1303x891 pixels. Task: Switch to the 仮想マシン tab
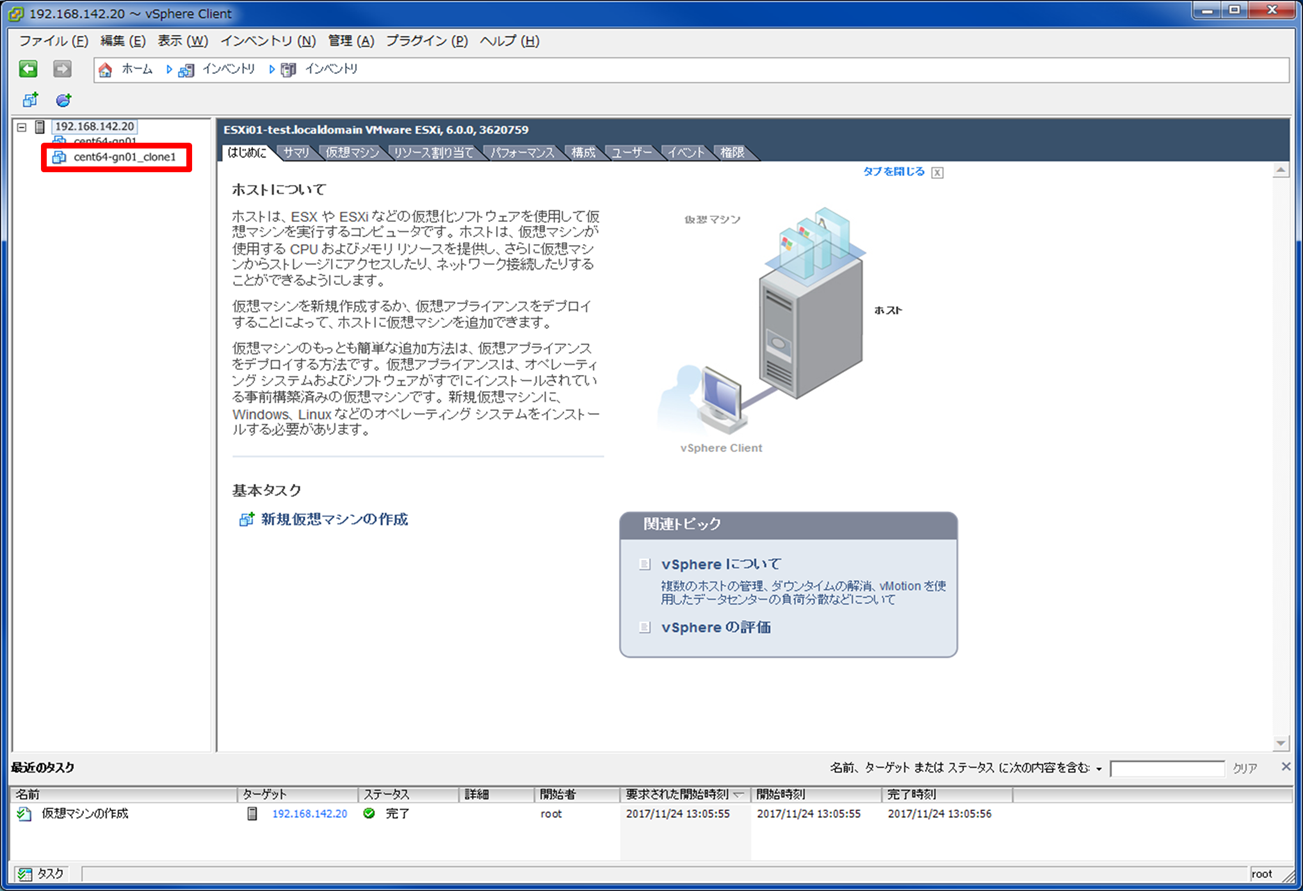coord(352,153)
